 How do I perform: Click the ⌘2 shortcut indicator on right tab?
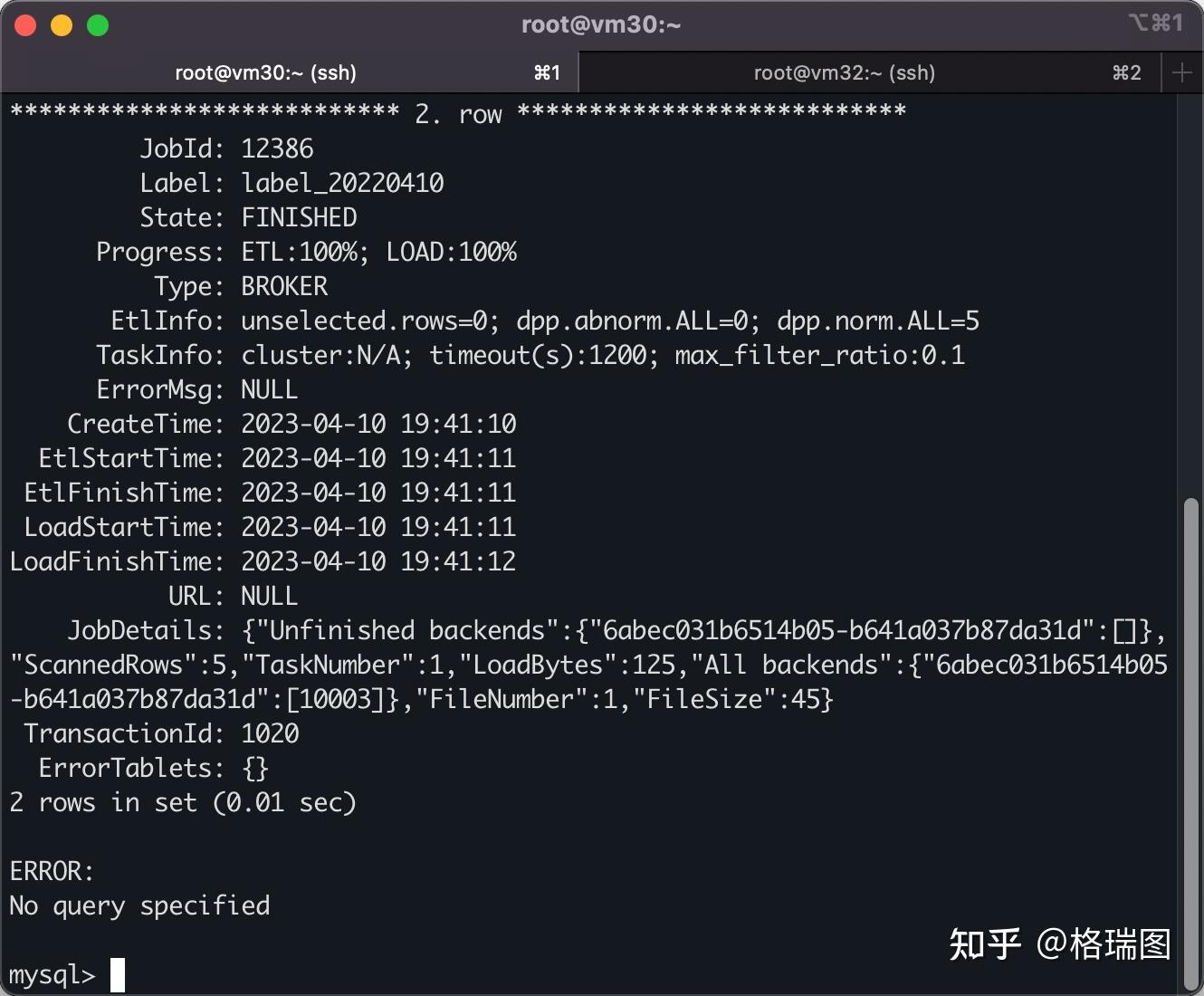click(1126, 72)
